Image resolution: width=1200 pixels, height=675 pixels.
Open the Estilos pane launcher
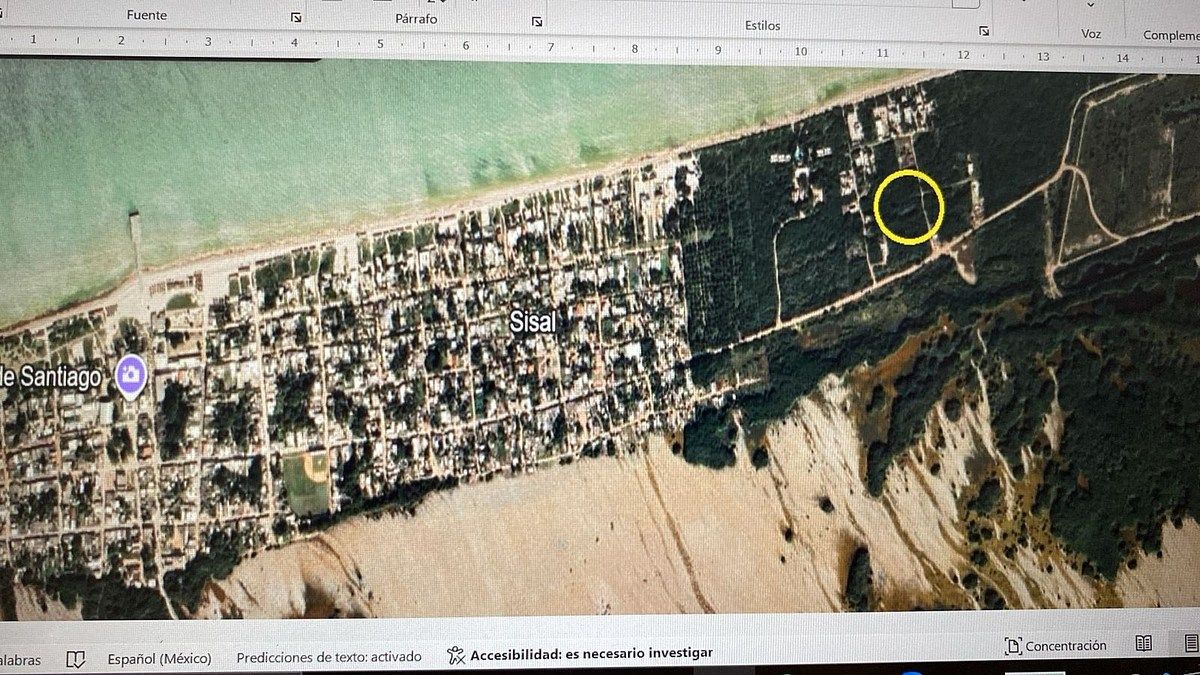coord(984,31)
